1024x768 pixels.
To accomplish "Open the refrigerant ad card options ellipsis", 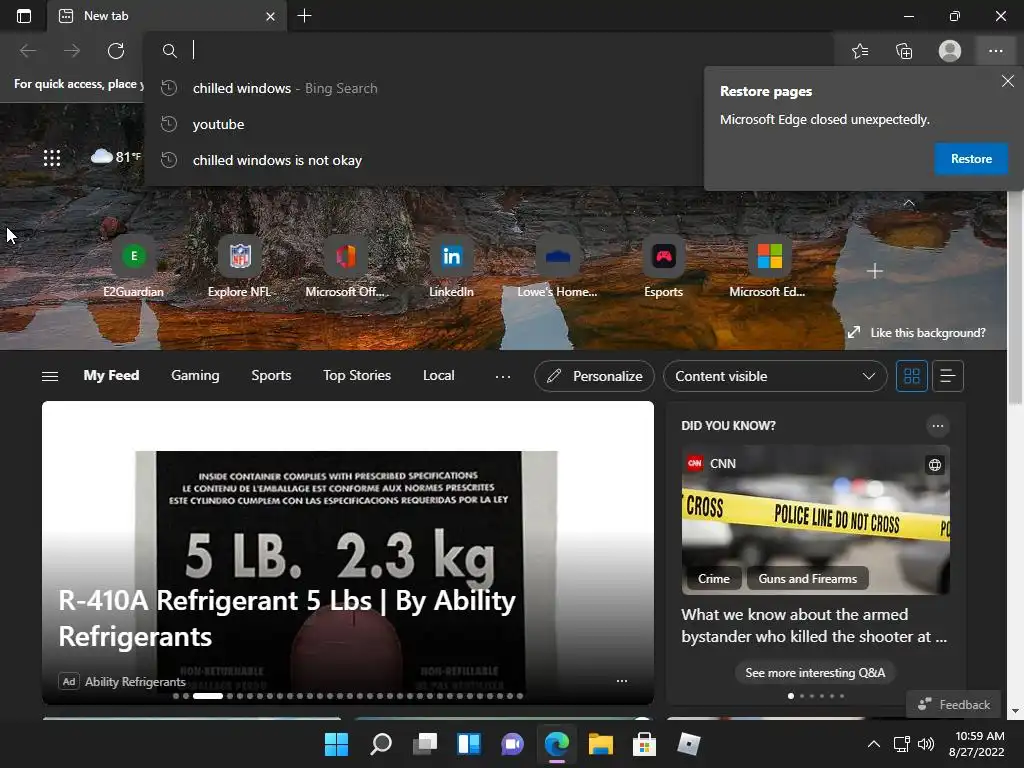I will coord(622,680).
